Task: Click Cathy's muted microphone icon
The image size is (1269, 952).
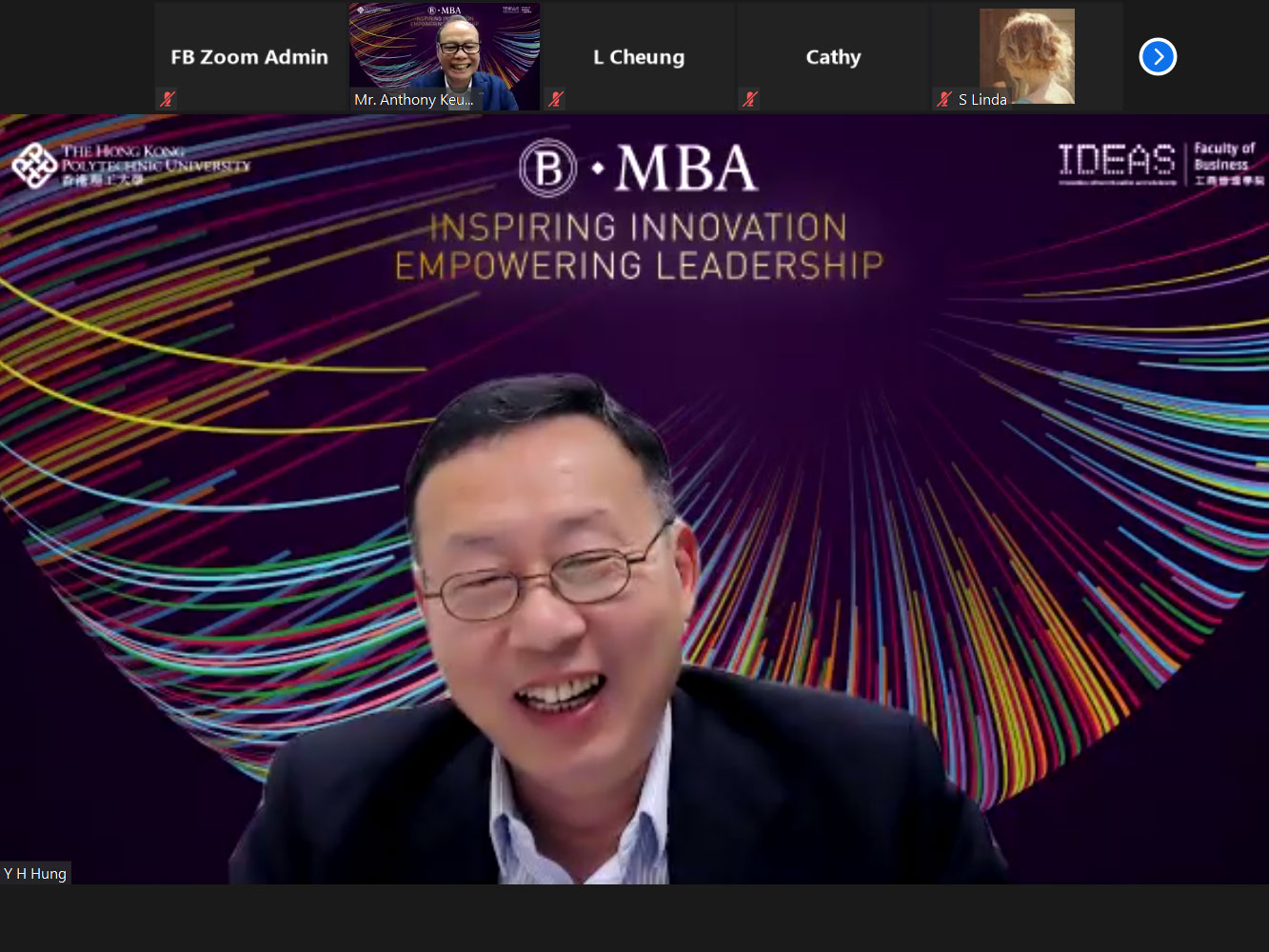Action: [x=750, y=99]
